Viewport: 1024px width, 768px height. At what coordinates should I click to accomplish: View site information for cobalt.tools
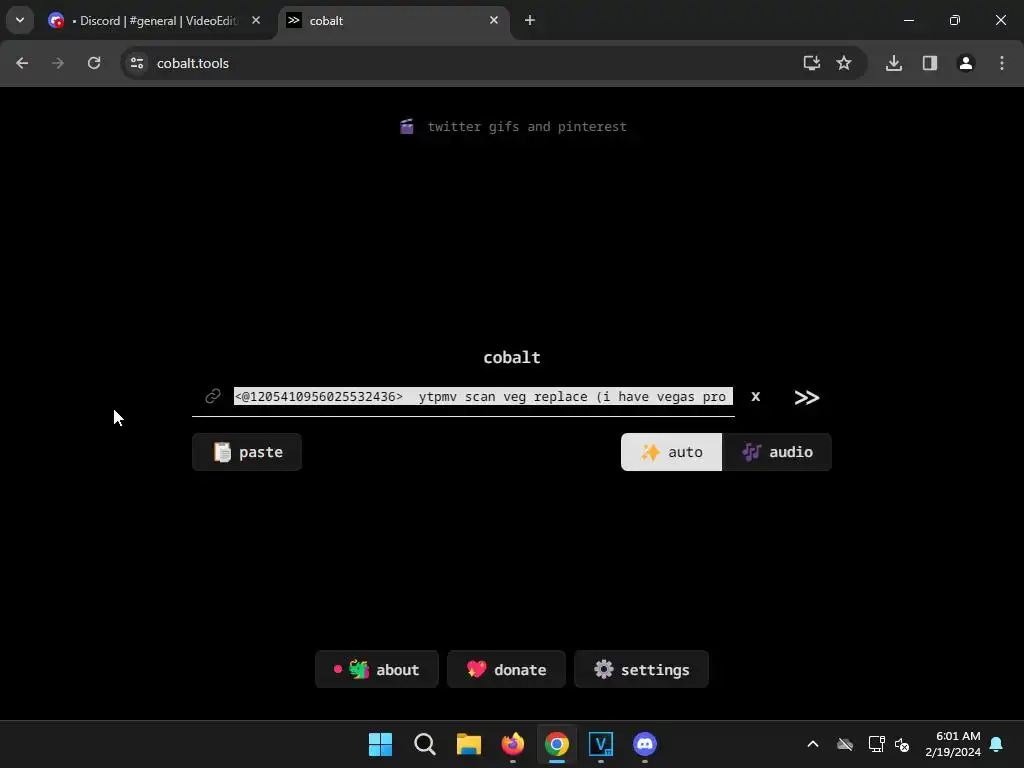coord(137,63)
